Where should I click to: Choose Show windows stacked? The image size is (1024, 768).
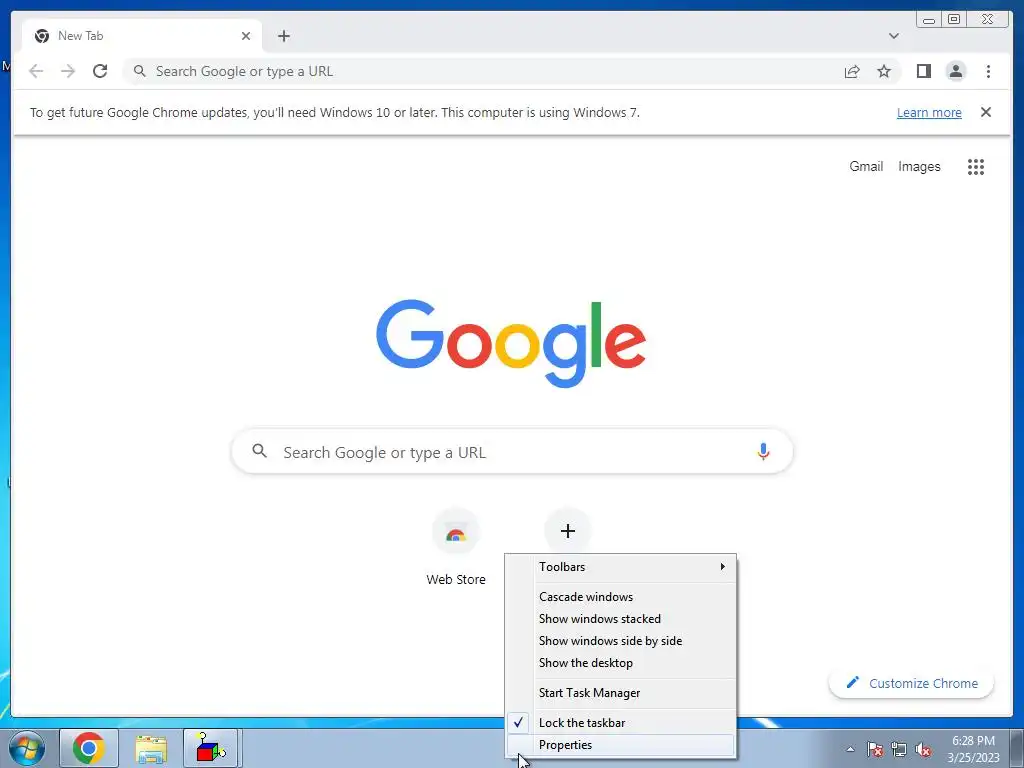(620, 618)
